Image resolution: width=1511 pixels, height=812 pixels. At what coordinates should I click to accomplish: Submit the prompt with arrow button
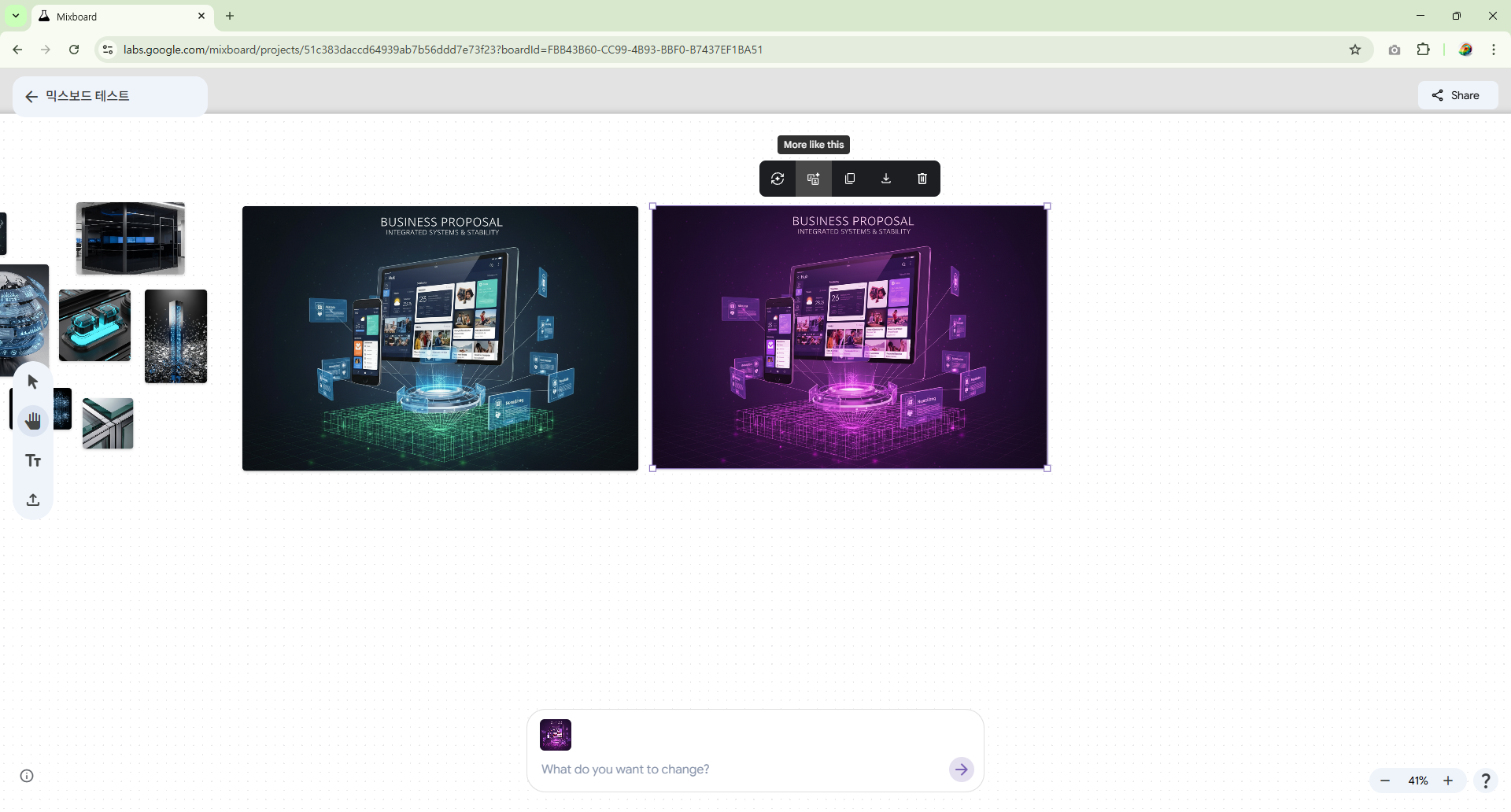961,770
